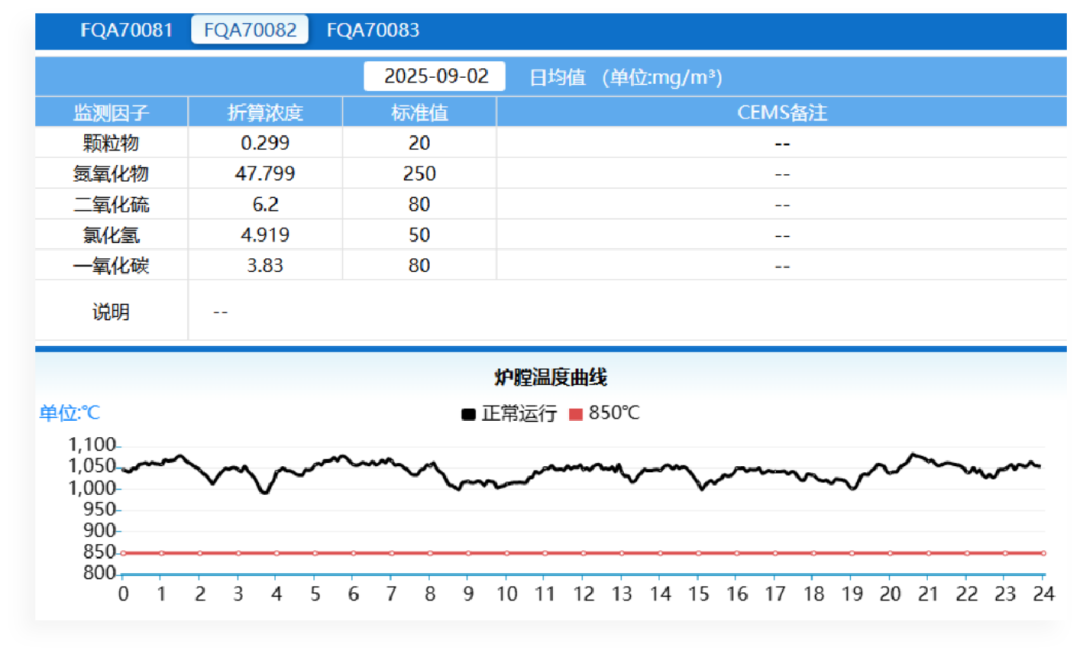Click the 监测因子 column header
The height and width of the screenshot is (657, 1080).
[111, 112]
